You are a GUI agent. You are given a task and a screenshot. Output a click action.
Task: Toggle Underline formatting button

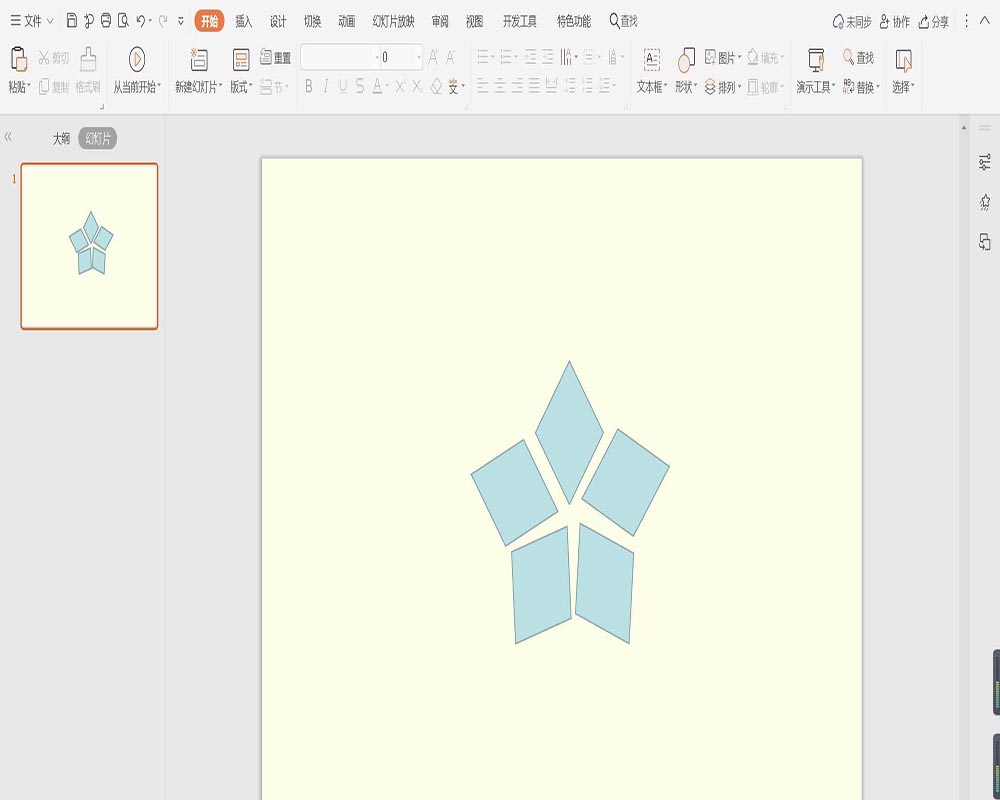point(343,86)
